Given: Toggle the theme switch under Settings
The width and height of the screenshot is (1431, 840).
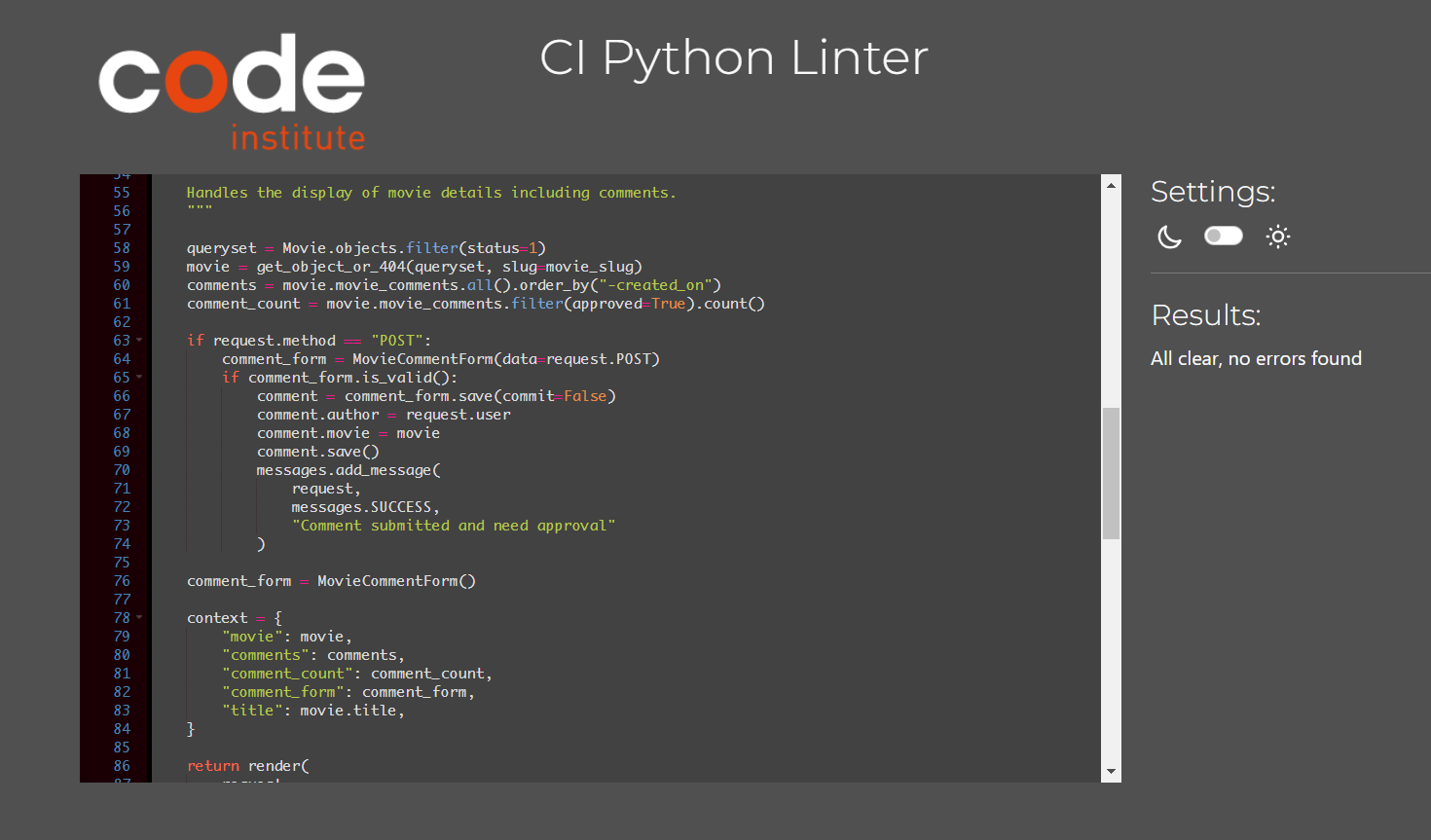Looking at the screenshot, I should point(1224,236).
